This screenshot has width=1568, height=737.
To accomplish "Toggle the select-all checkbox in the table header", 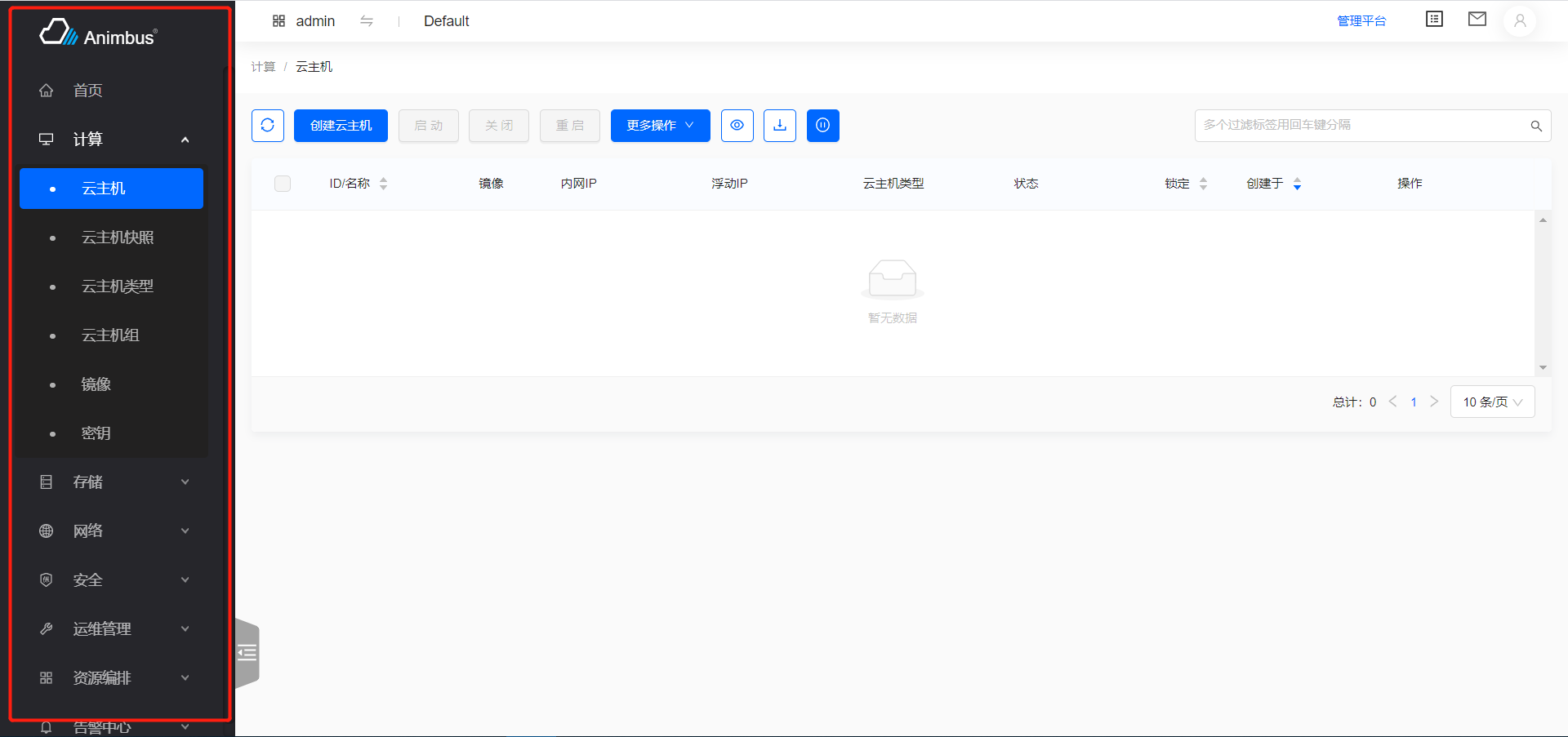I will tap(282, 184).
